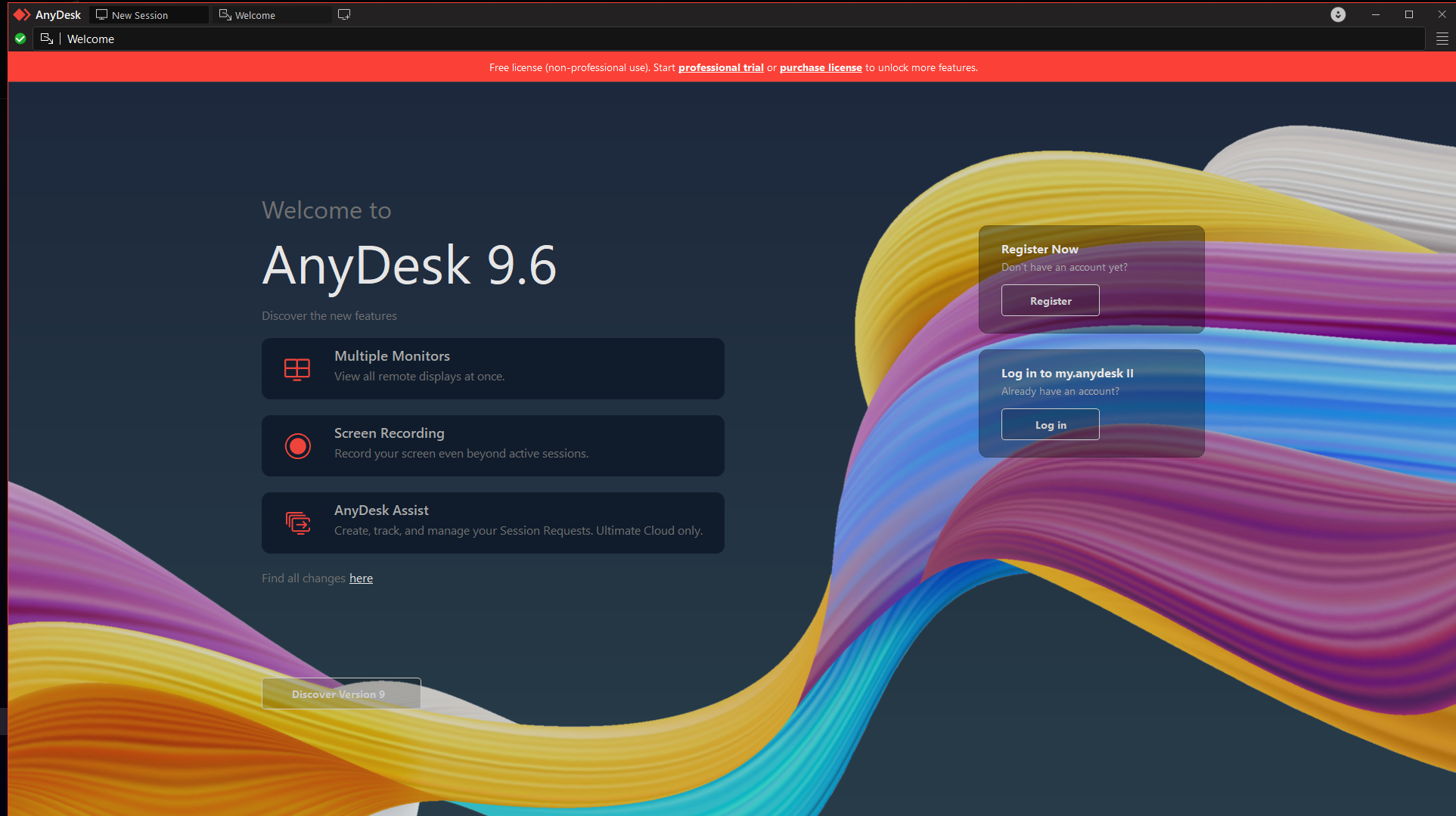Screen dimensions: 1456x816
Task: Click the 'Register Now' heading
Action: (x=1040, y=250)
